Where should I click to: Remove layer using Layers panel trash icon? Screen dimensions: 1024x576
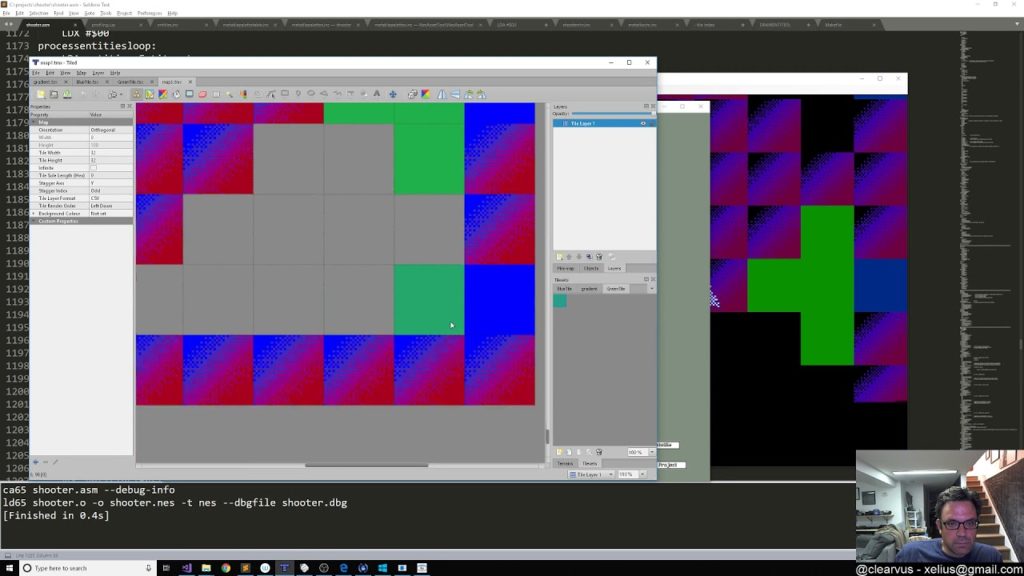(599, 257)
